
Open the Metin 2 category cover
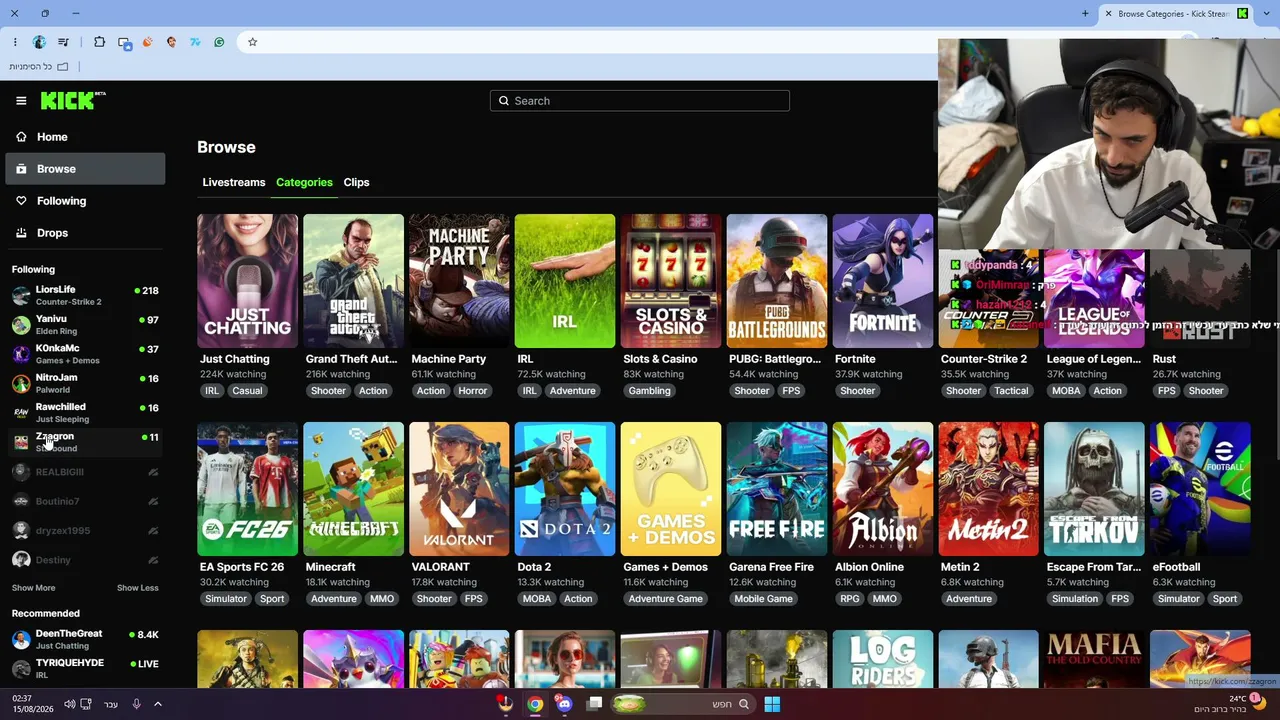pos(989,489)
